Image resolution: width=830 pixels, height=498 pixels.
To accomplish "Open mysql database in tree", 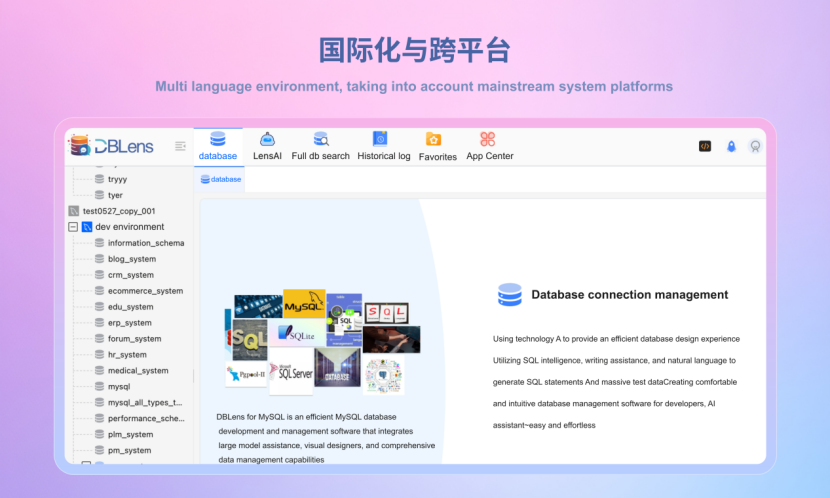I will [119, 386].
